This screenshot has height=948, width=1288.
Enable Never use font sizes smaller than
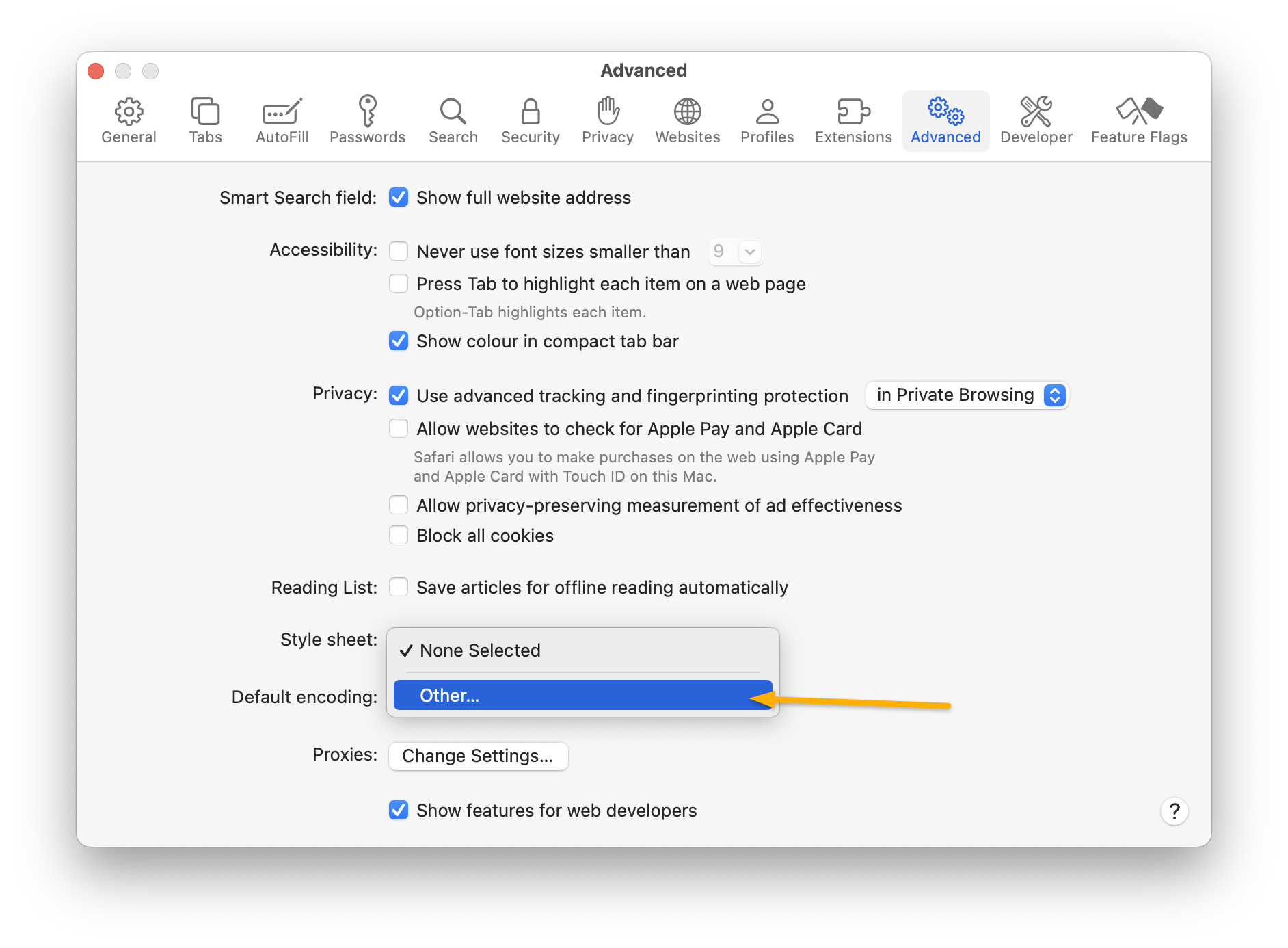(x=399, y=251)
